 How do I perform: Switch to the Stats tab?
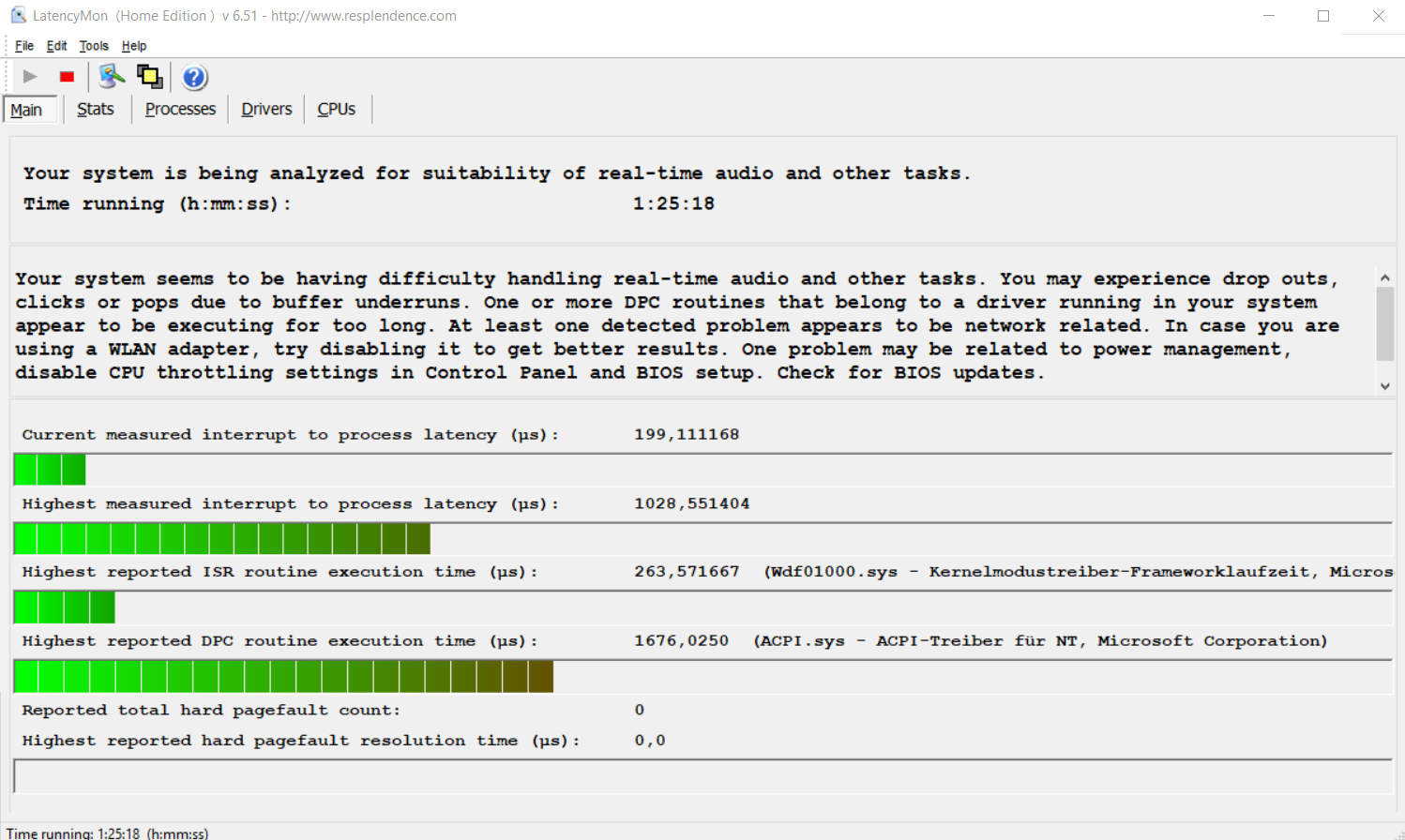pyautogui.click(x=96, y=110)
